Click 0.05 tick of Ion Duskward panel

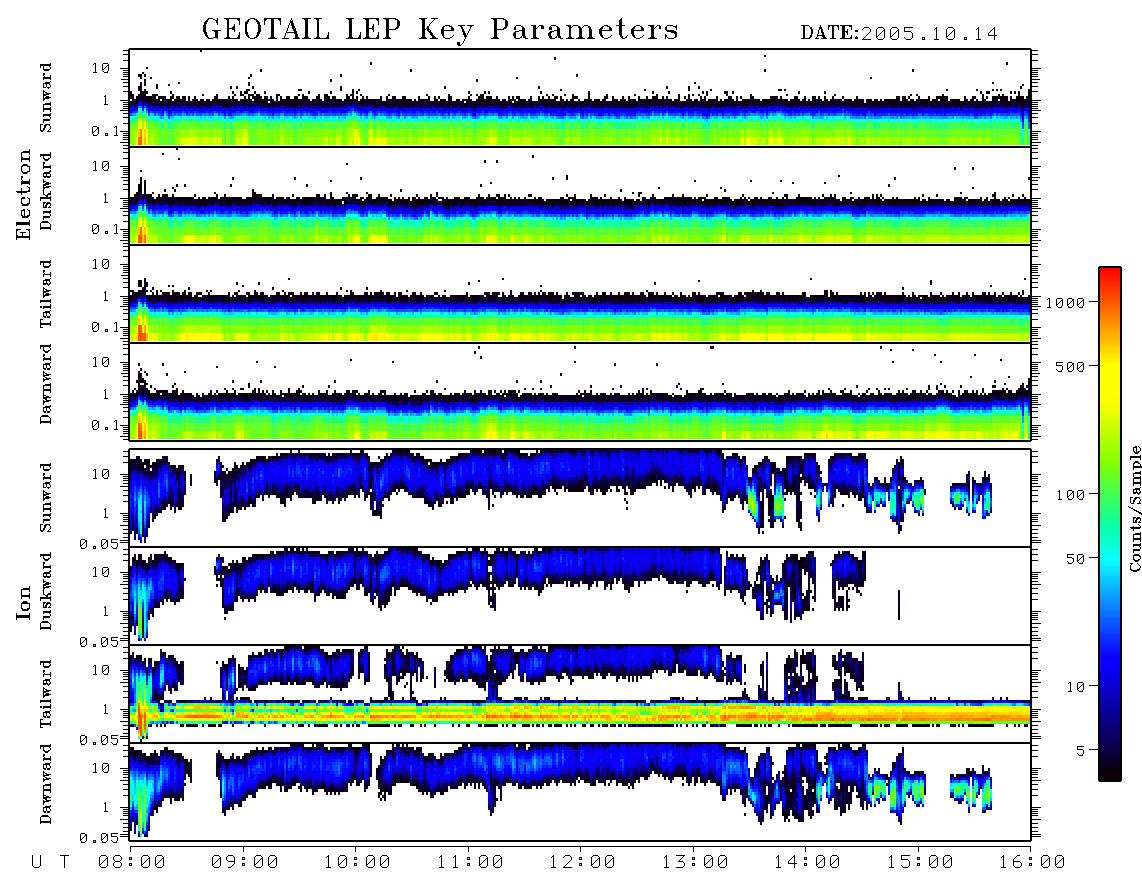(x=98, y=642)
